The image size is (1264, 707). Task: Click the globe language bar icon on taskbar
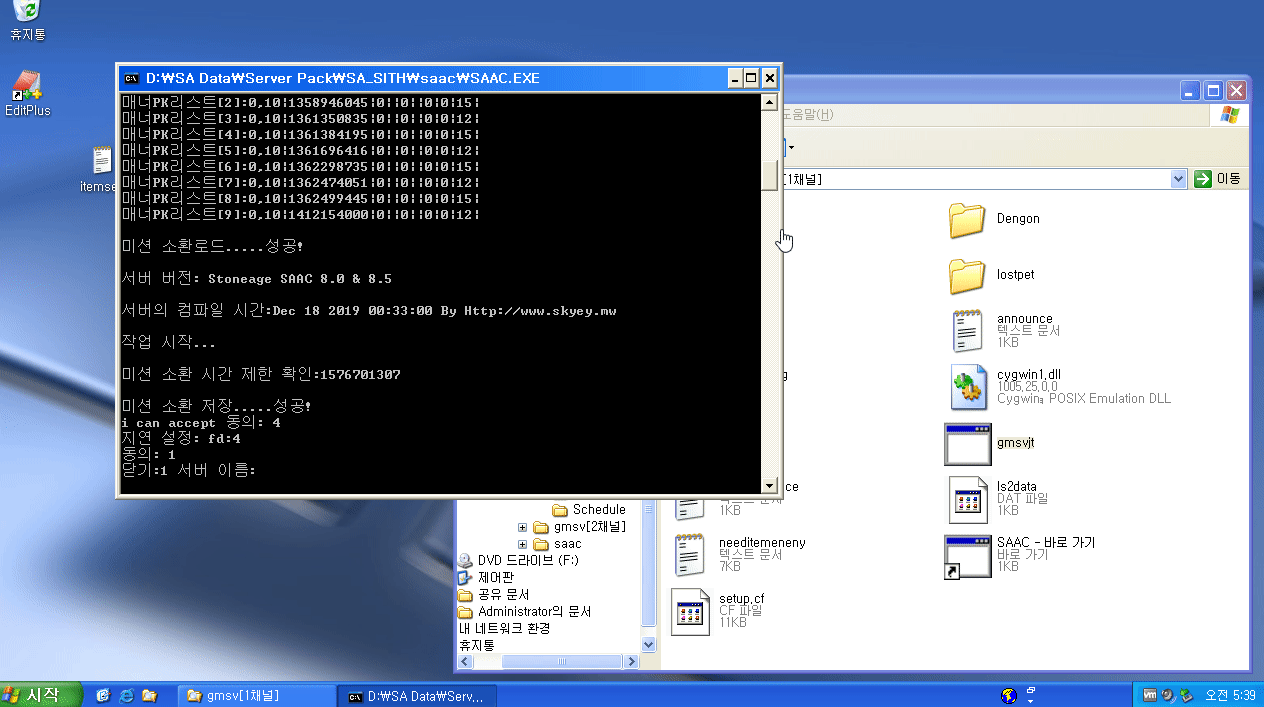pos(1009,695)
